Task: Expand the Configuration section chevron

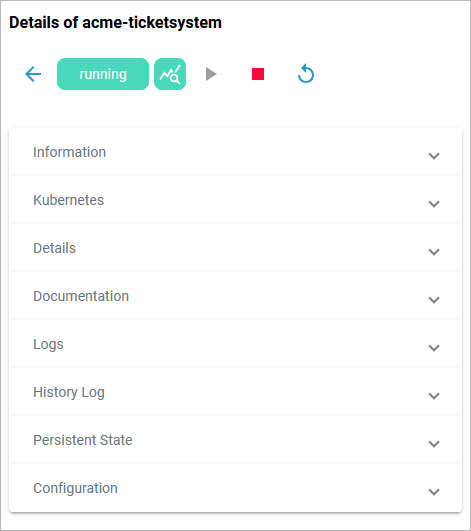Action: pos(434,492)
